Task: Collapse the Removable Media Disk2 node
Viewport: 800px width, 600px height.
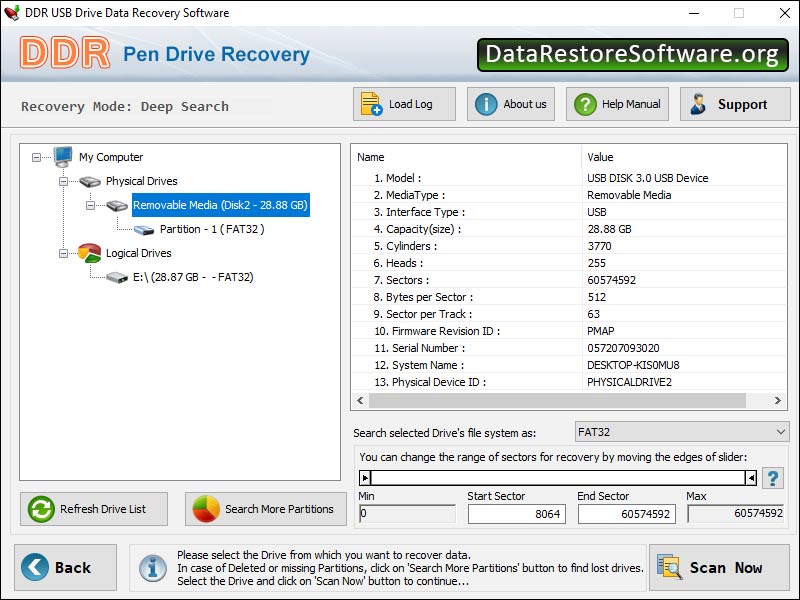Action: (90, 205)
